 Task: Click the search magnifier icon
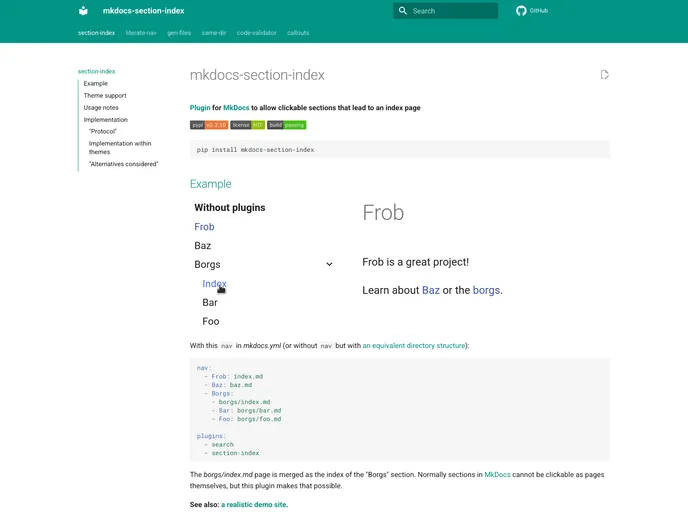coord(402,11)
